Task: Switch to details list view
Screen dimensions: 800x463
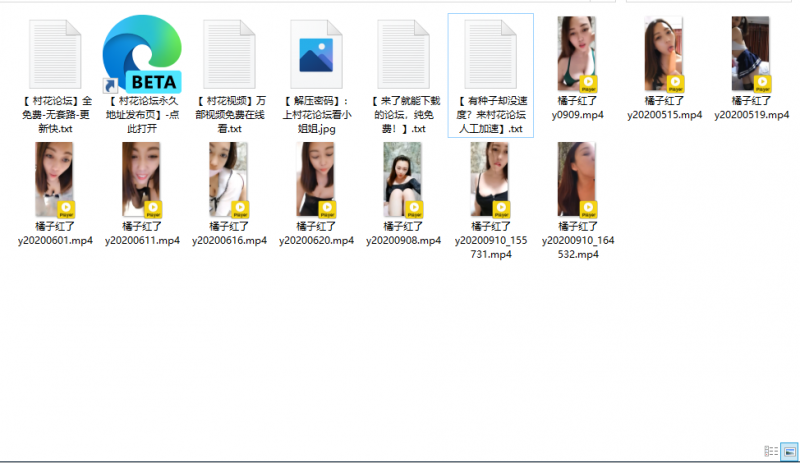Action: (x=771, y=451)
